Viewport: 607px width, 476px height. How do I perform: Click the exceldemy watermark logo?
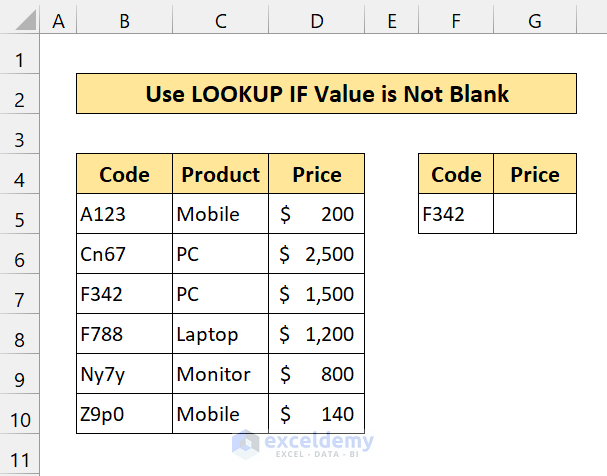[x=303, y=441]
